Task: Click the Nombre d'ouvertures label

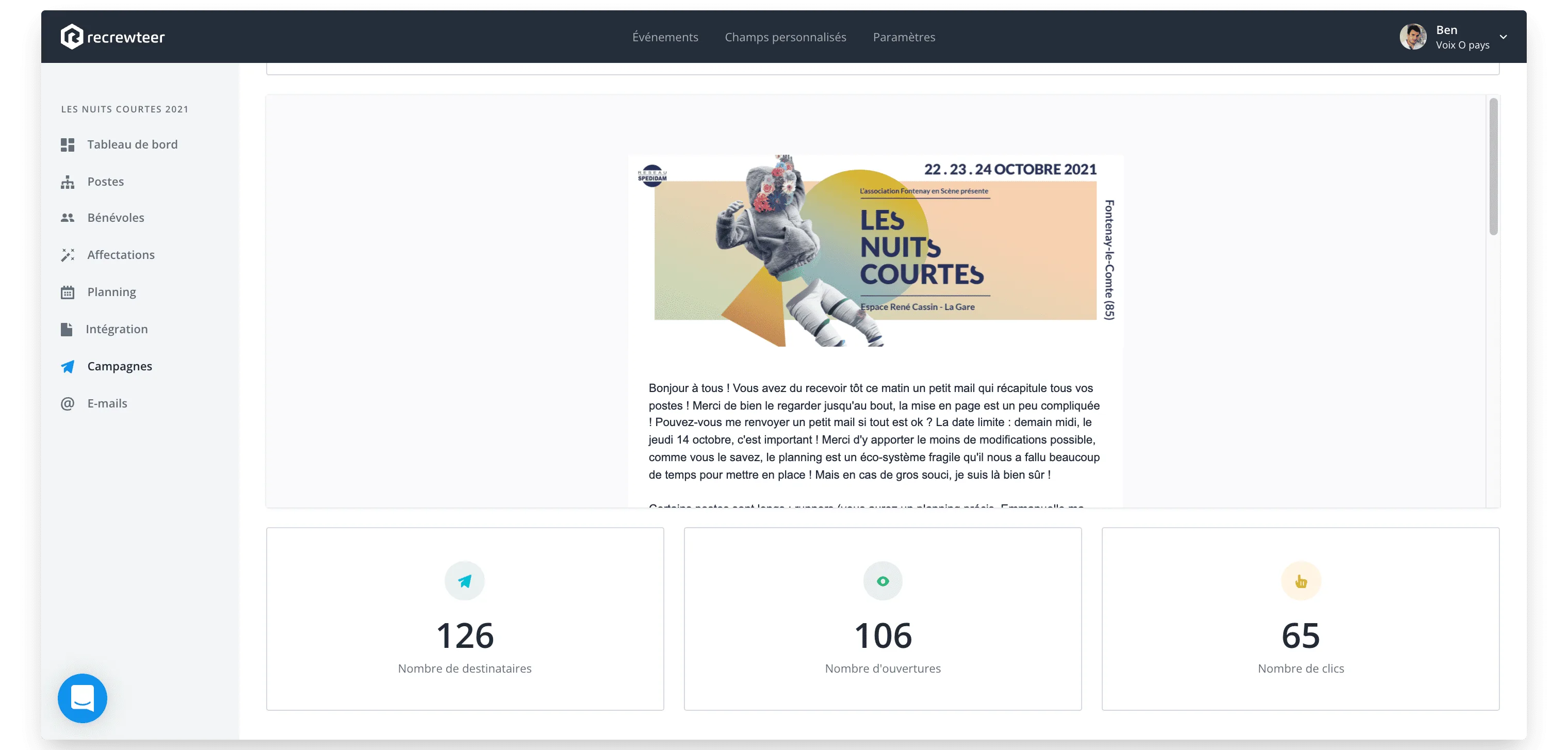Action: click(x=883, y=669)
